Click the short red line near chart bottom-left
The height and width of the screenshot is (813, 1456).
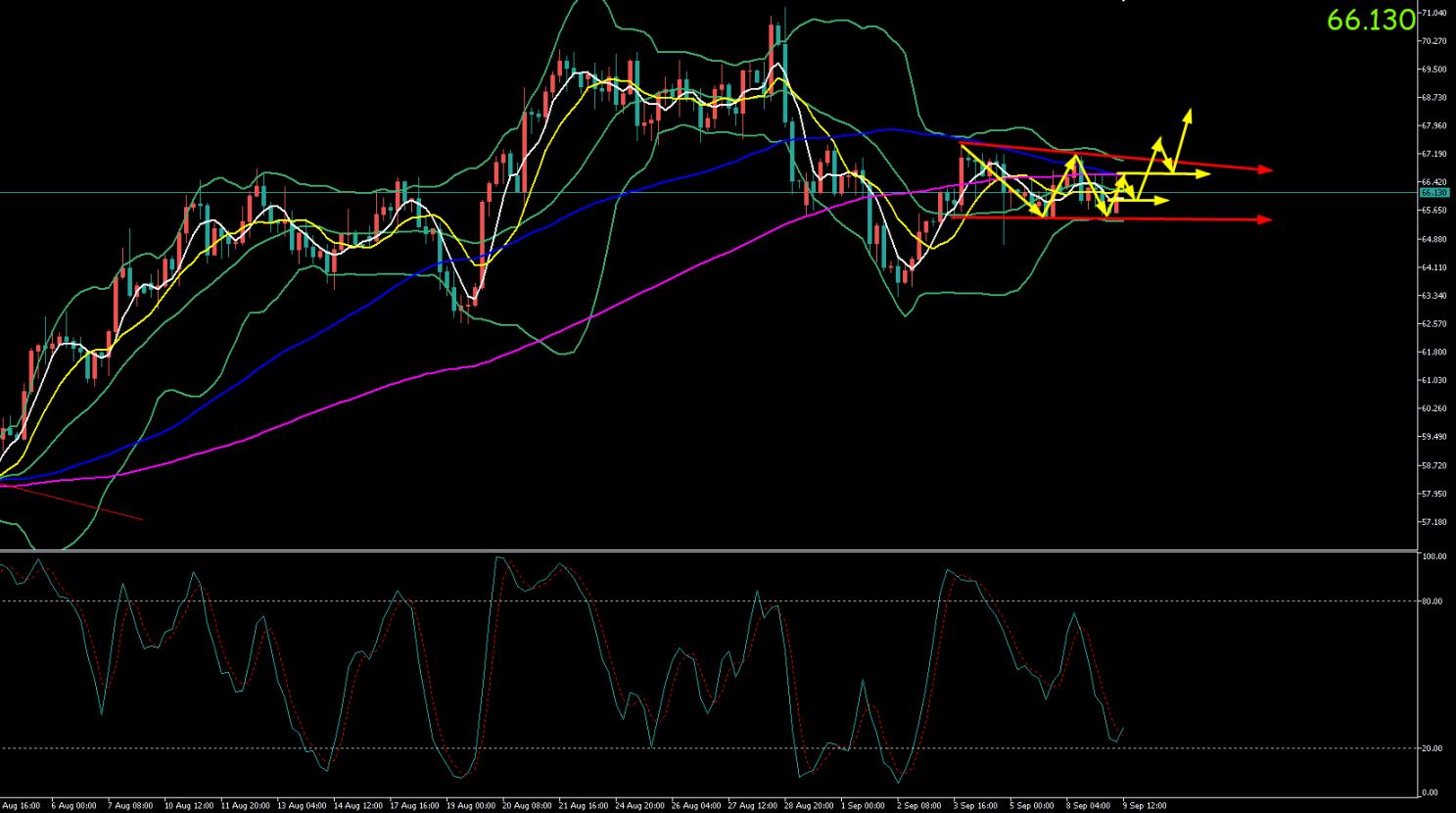(71, 502)
